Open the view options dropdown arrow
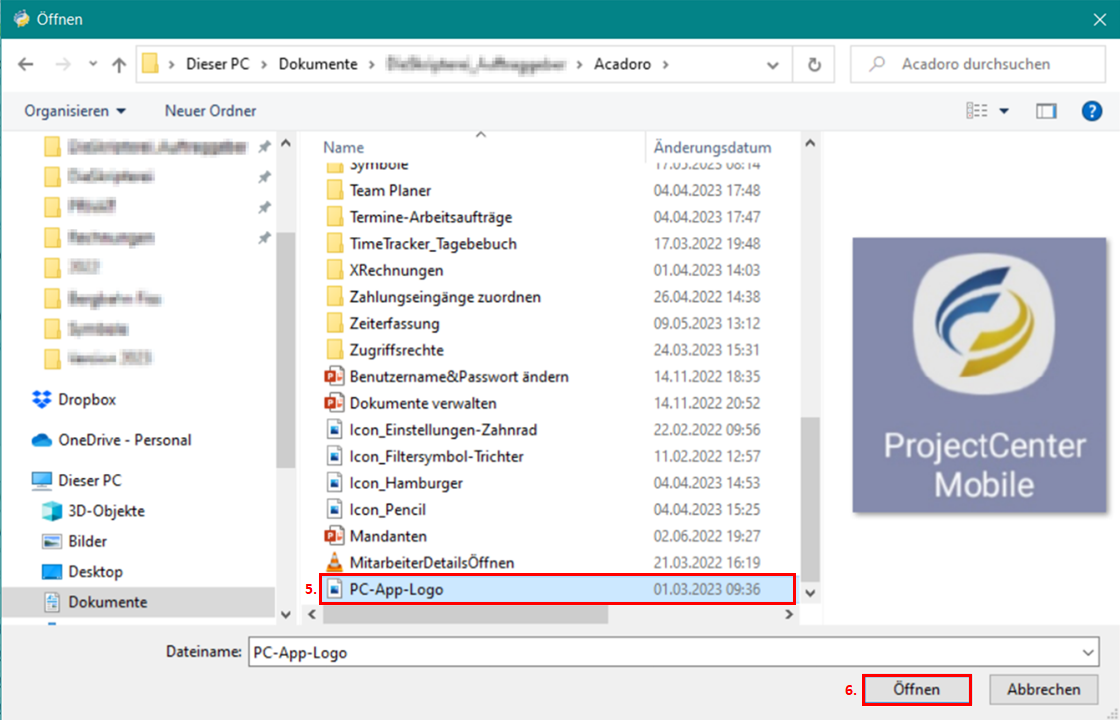 (x=1004, y=111)
